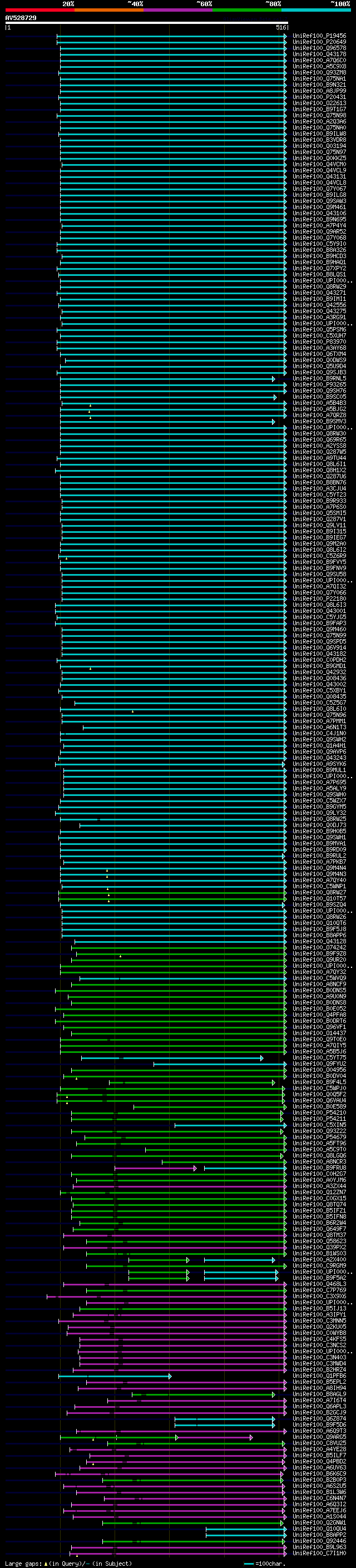Select the UniRef100_O14437 label

[x=319, y=1033]
